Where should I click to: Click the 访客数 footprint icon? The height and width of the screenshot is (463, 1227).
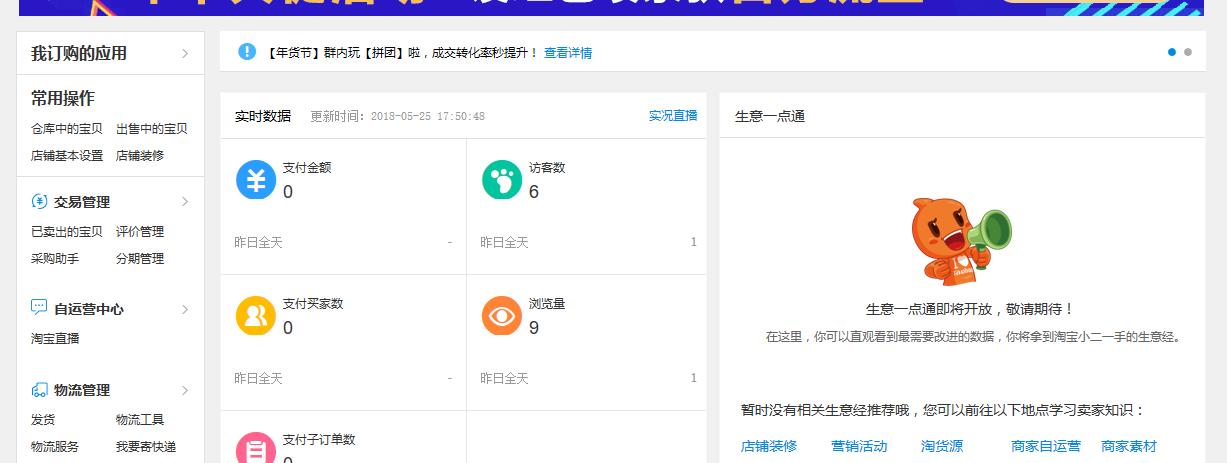pyautogui.click(x=502, y=180)
